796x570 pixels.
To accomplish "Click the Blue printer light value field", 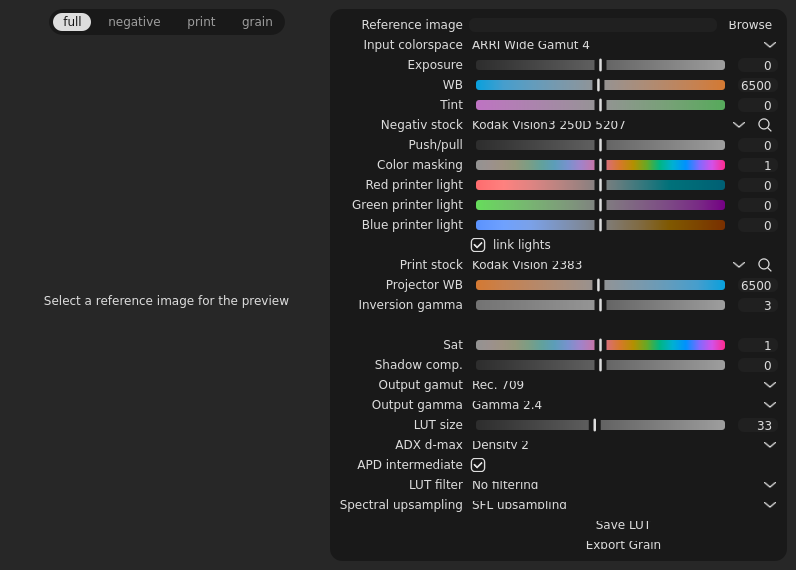I will 756,225.
